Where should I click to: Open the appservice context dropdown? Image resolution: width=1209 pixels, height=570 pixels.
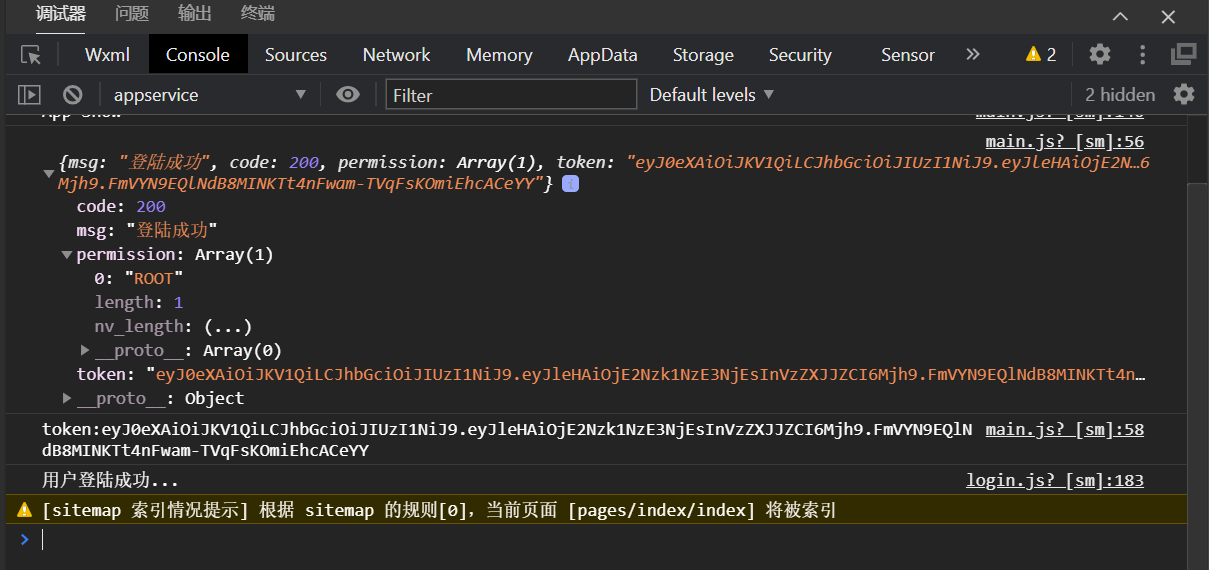pos(210,95)
